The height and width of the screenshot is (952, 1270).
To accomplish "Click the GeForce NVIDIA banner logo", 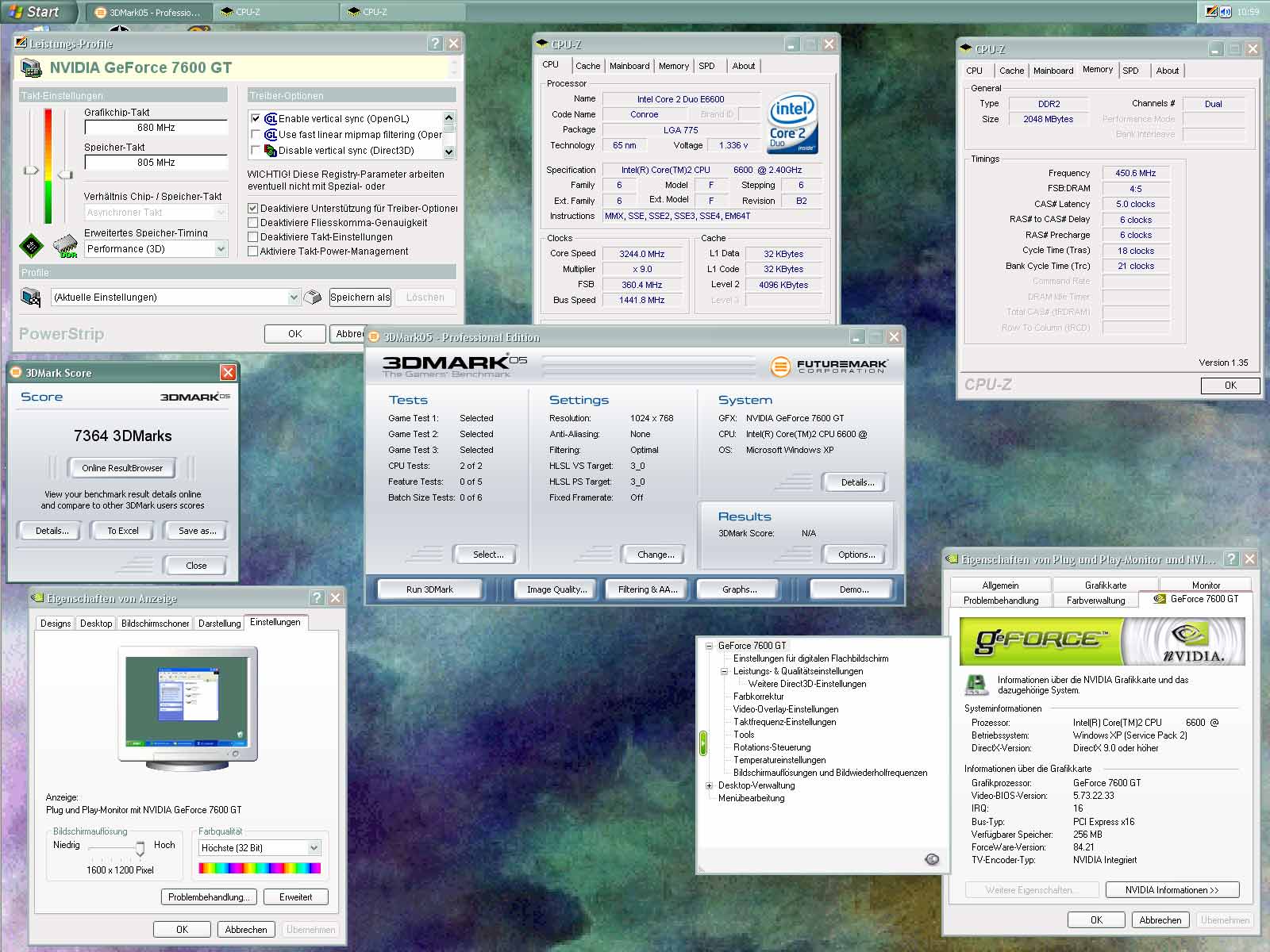I will pos(1102,641).
